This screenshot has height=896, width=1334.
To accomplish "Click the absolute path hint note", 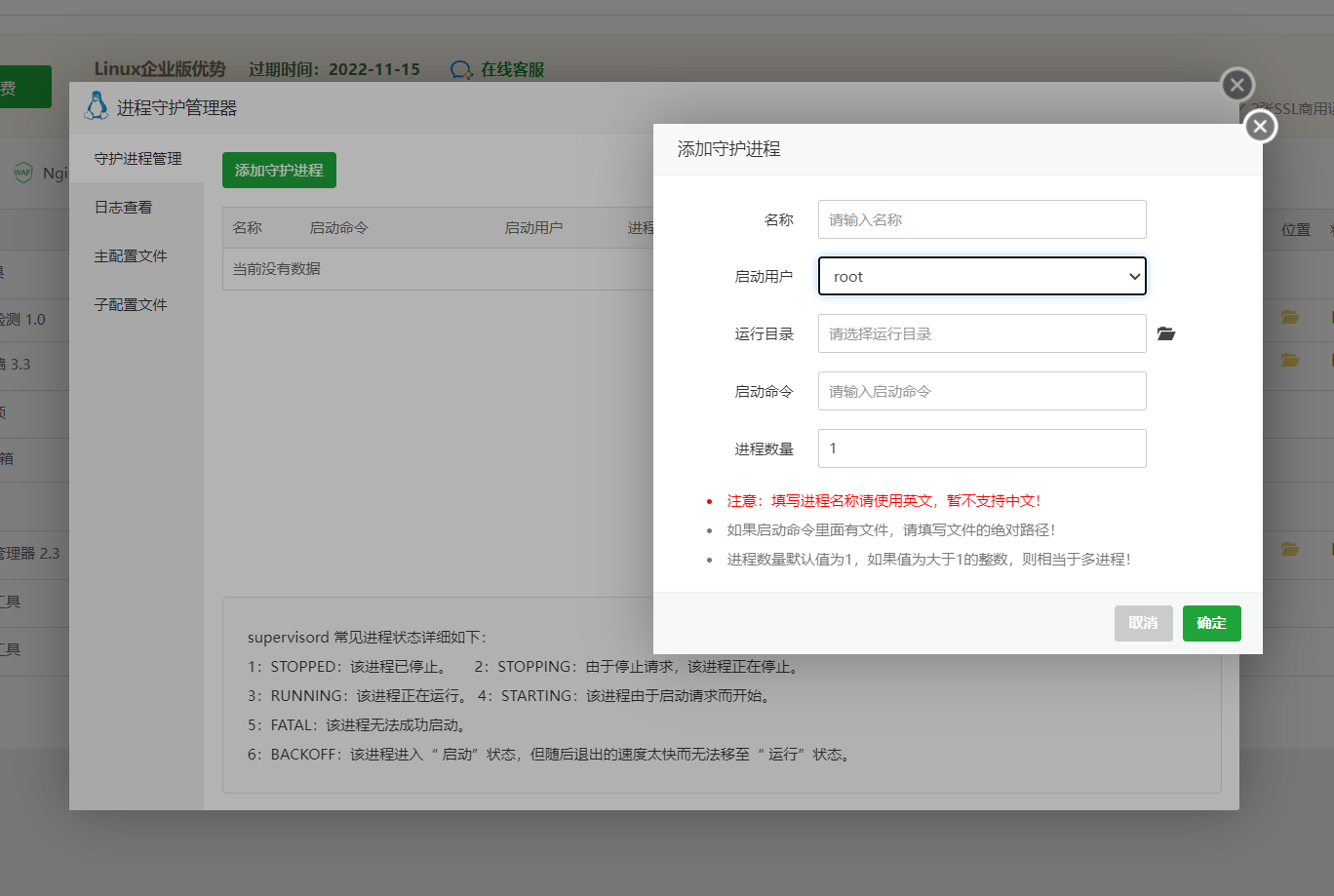I will tap(891, 529).
